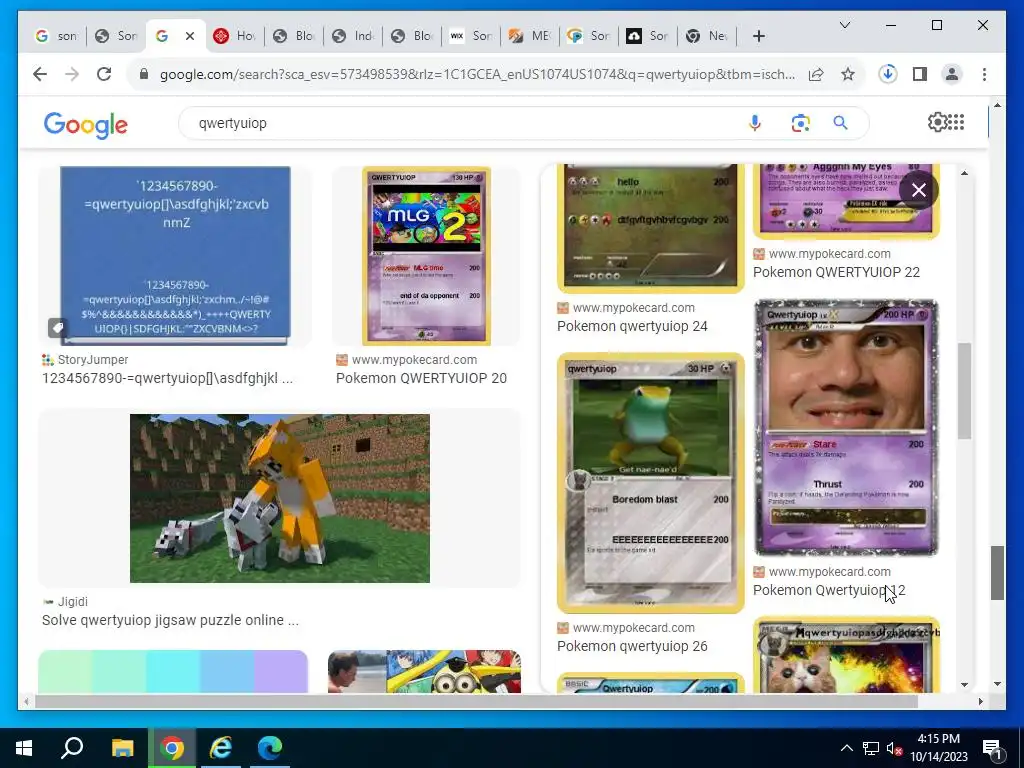Open Chrome downloads icon
This screenshot has width=1024, height=768.
[x=888, y=74]
